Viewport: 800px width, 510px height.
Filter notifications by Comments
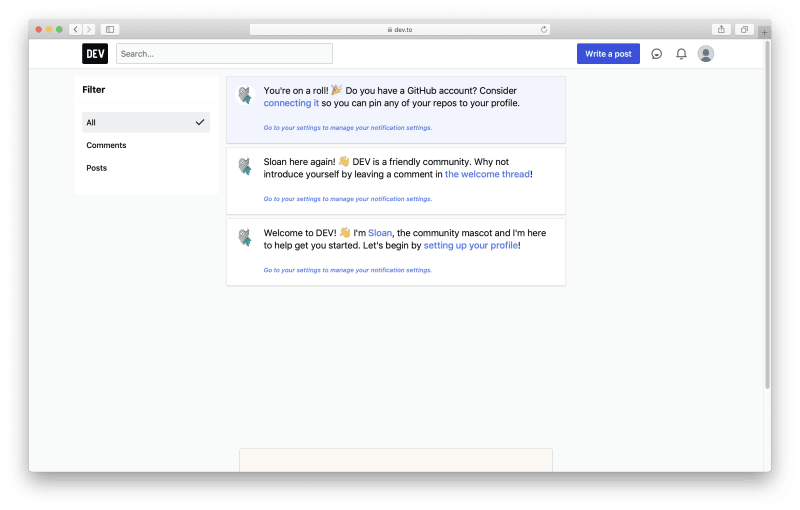[146, 145]
